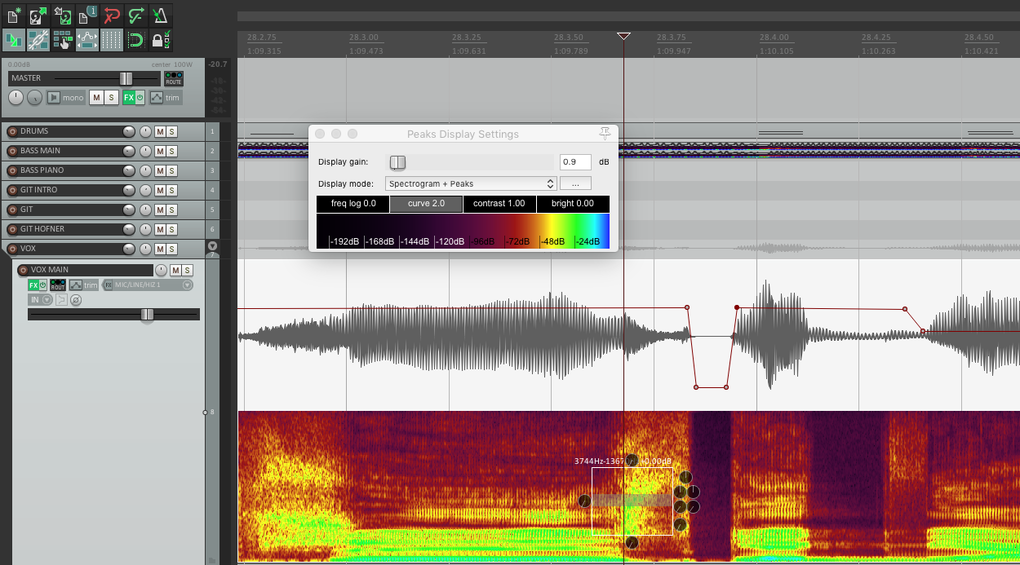Open VOX MAIN input FX button
Image resolution: width=1020 pixels, height=565 pixels.
coord(107,285)
